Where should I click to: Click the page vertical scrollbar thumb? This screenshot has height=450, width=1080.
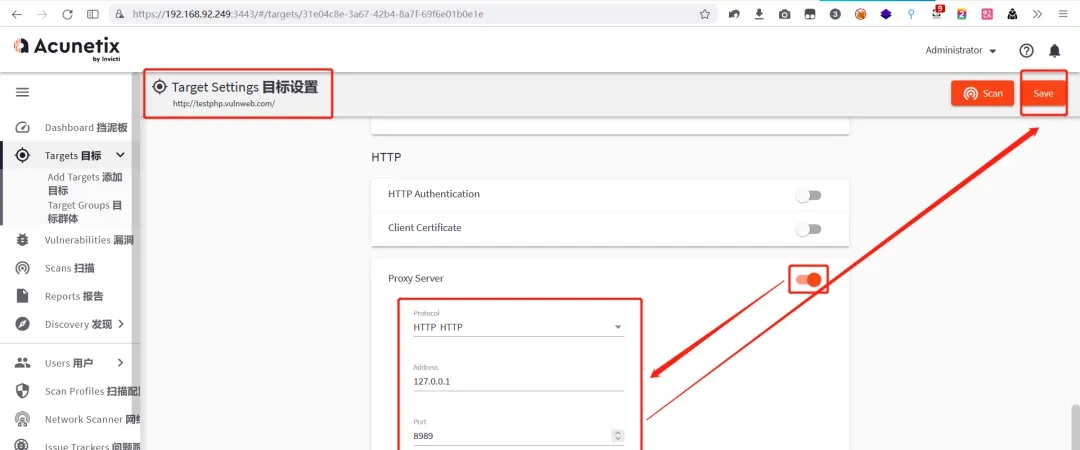[x=1075, y=427]
